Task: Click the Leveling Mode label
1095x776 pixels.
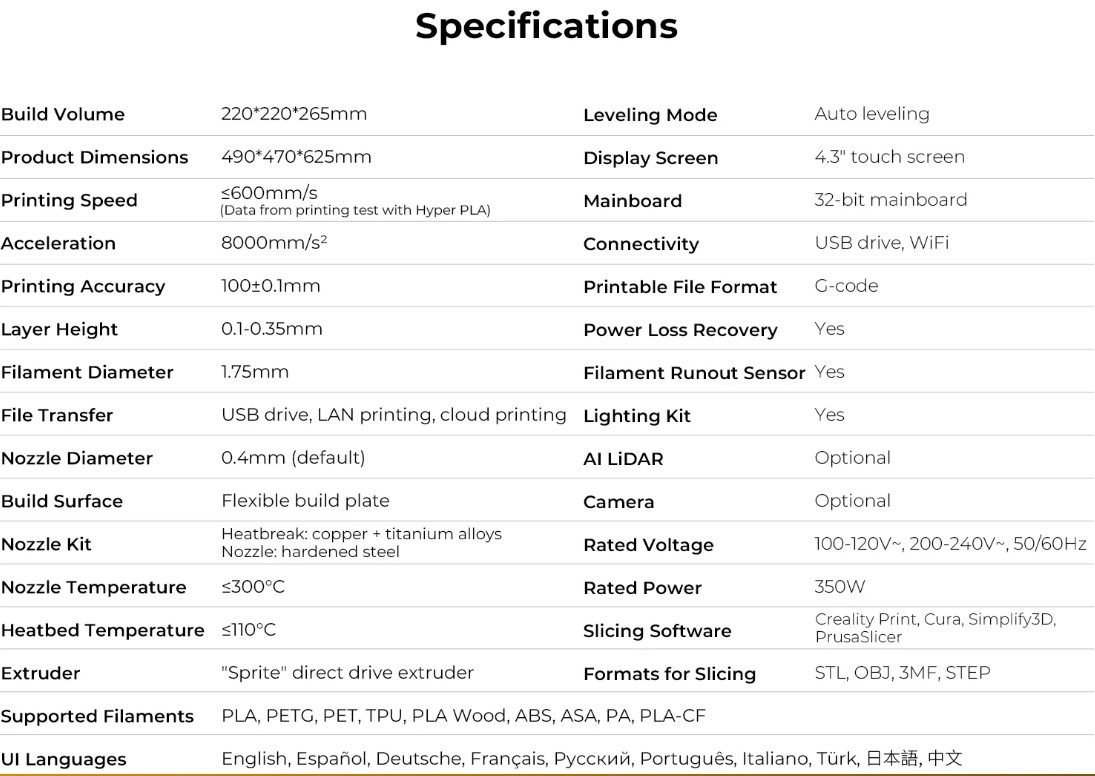Action: click(650, 115)
